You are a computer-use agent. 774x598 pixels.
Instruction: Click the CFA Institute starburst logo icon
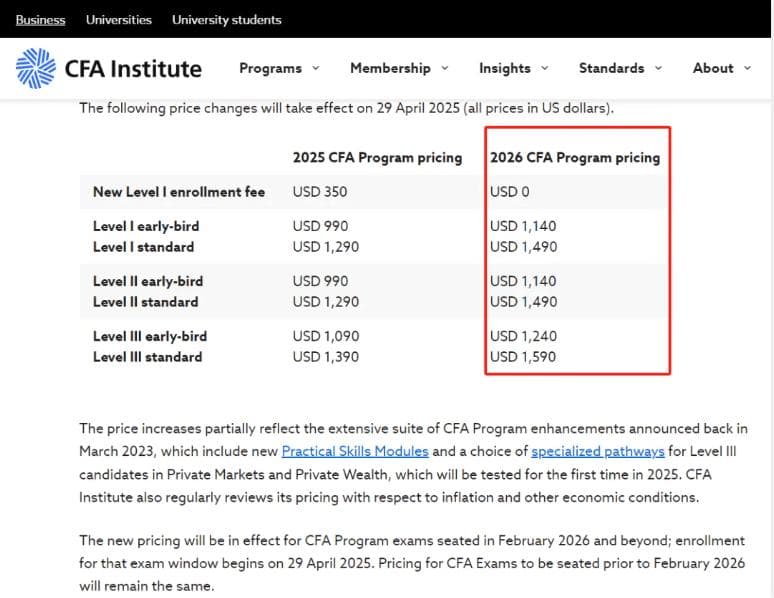point(36,68)
